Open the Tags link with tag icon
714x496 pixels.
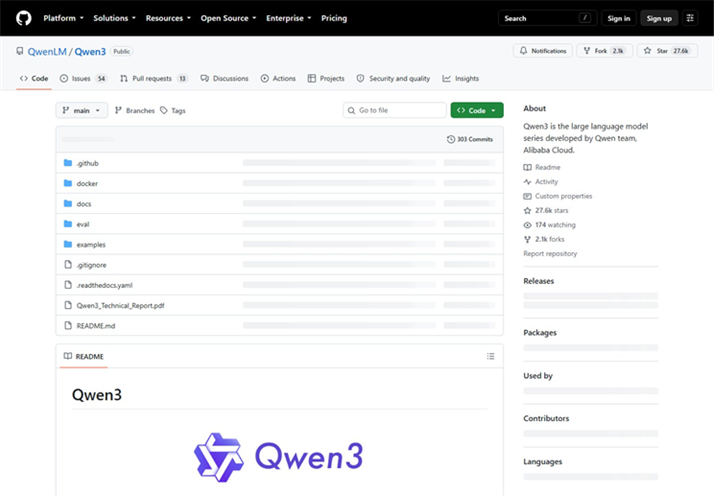[x=173, y=110]
